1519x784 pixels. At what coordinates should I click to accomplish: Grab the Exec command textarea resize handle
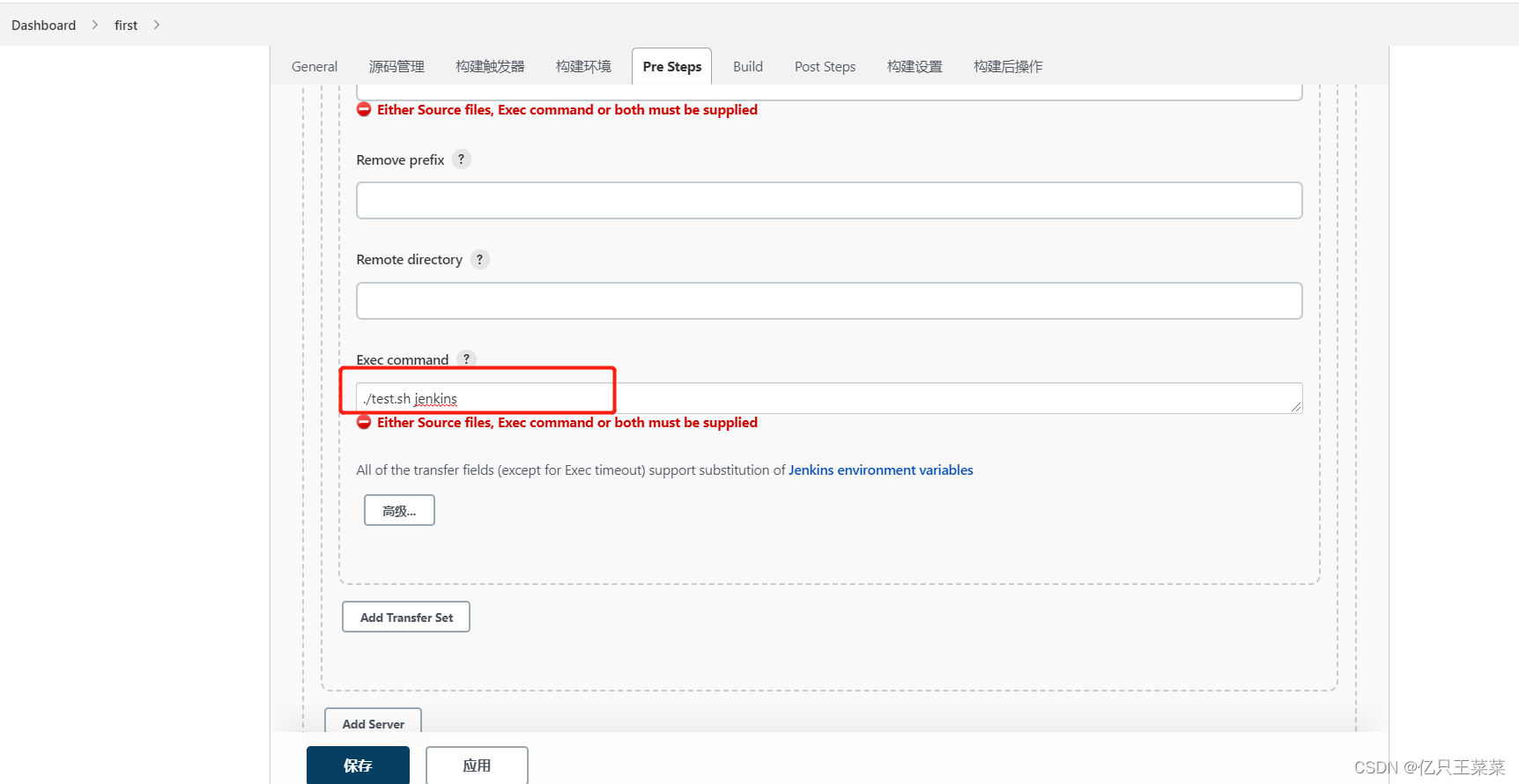click(x=1296, y=407)
